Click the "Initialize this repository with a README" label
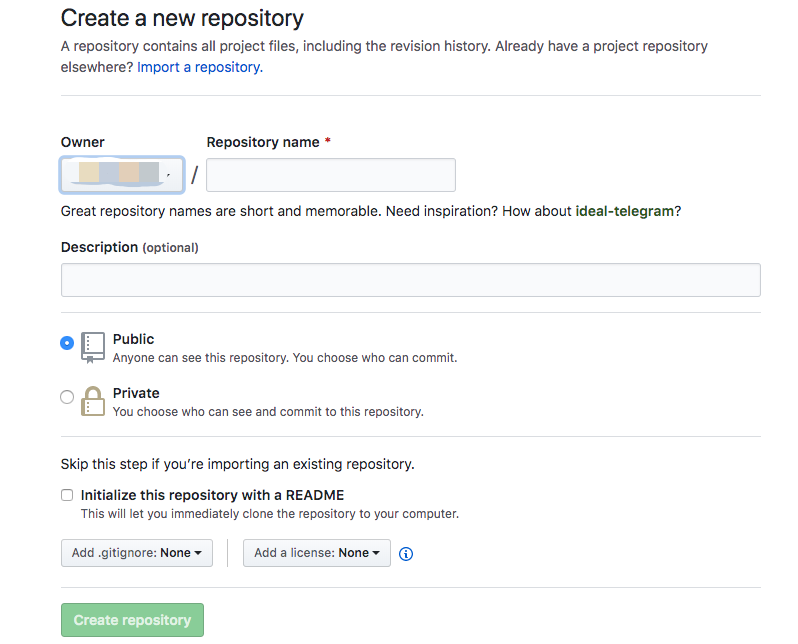Screen dimensions: 798x644 pyautogui.click(x=212, y=495)
